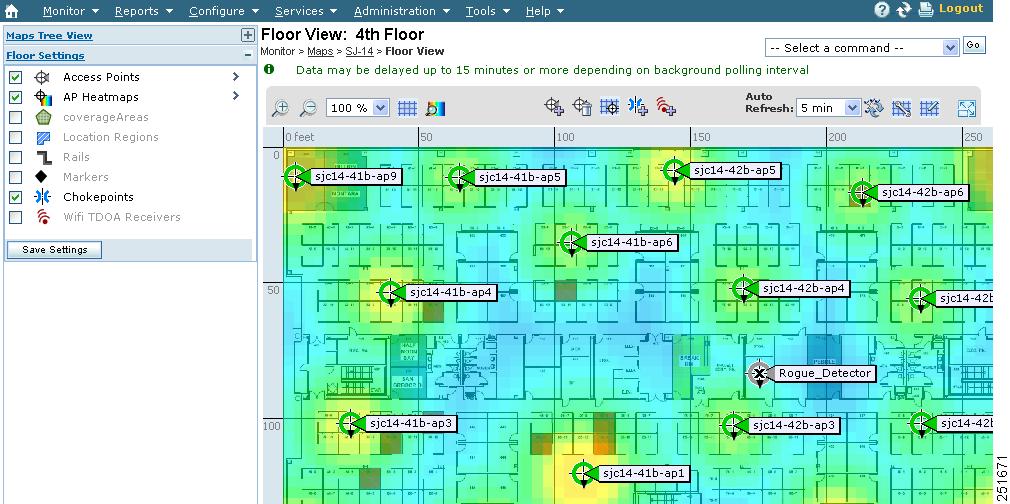1010x504 pixels.
Task: Enable the Location Regions checkbox
Action: 16,137
